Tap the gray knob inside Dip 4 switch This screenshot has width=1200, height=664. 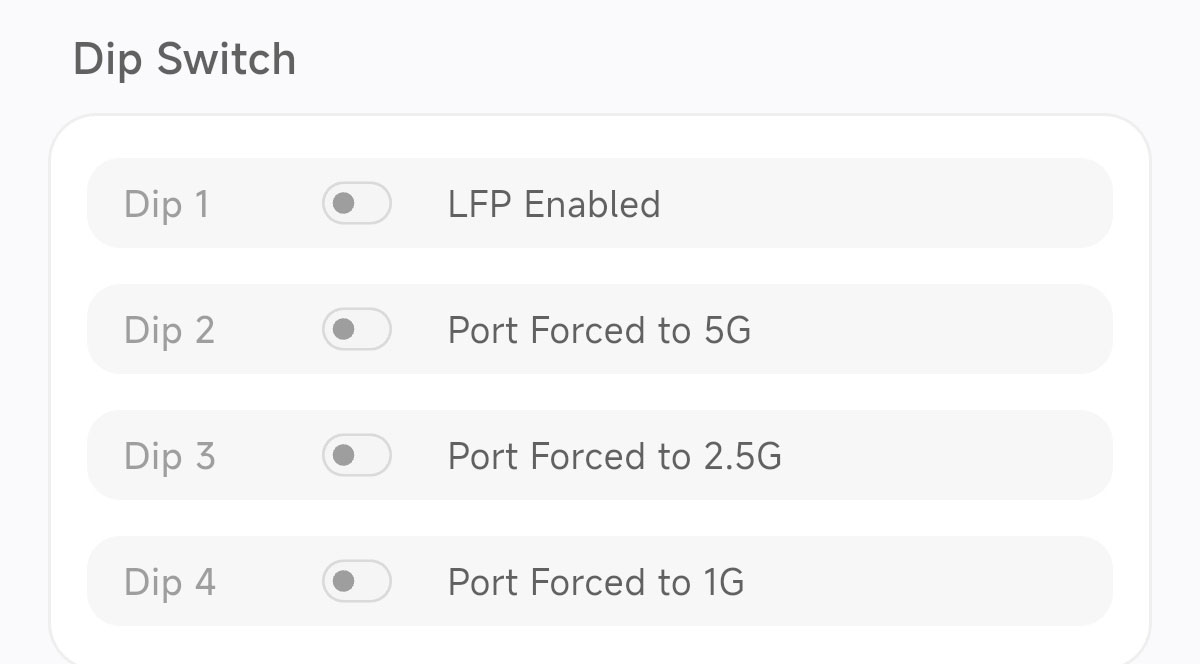tap(344, 581)
